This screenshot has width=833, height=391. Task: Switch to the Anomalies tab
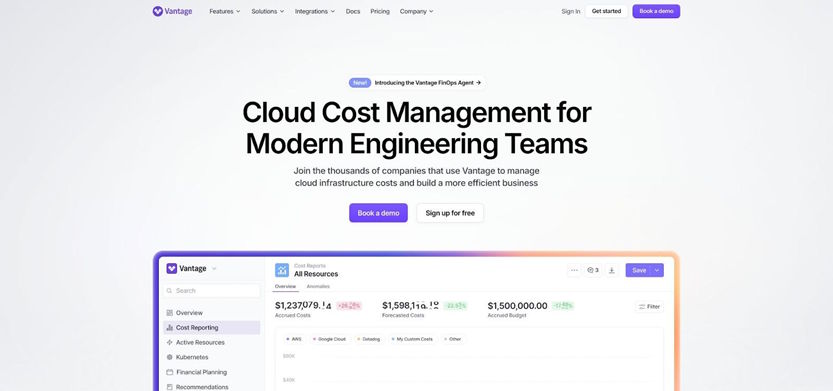pyautogui.click(x=318, y=286)
